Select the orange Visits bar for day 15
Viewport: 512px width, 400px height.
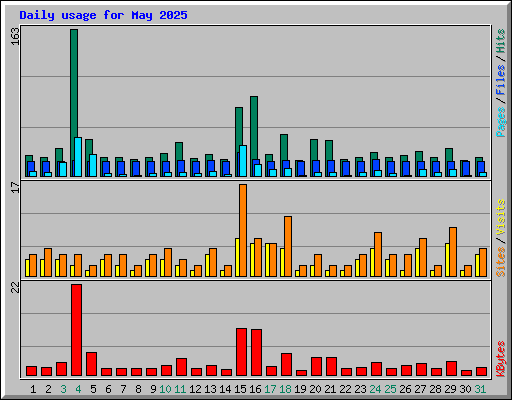pyautogui.click(x=243, y=230)
